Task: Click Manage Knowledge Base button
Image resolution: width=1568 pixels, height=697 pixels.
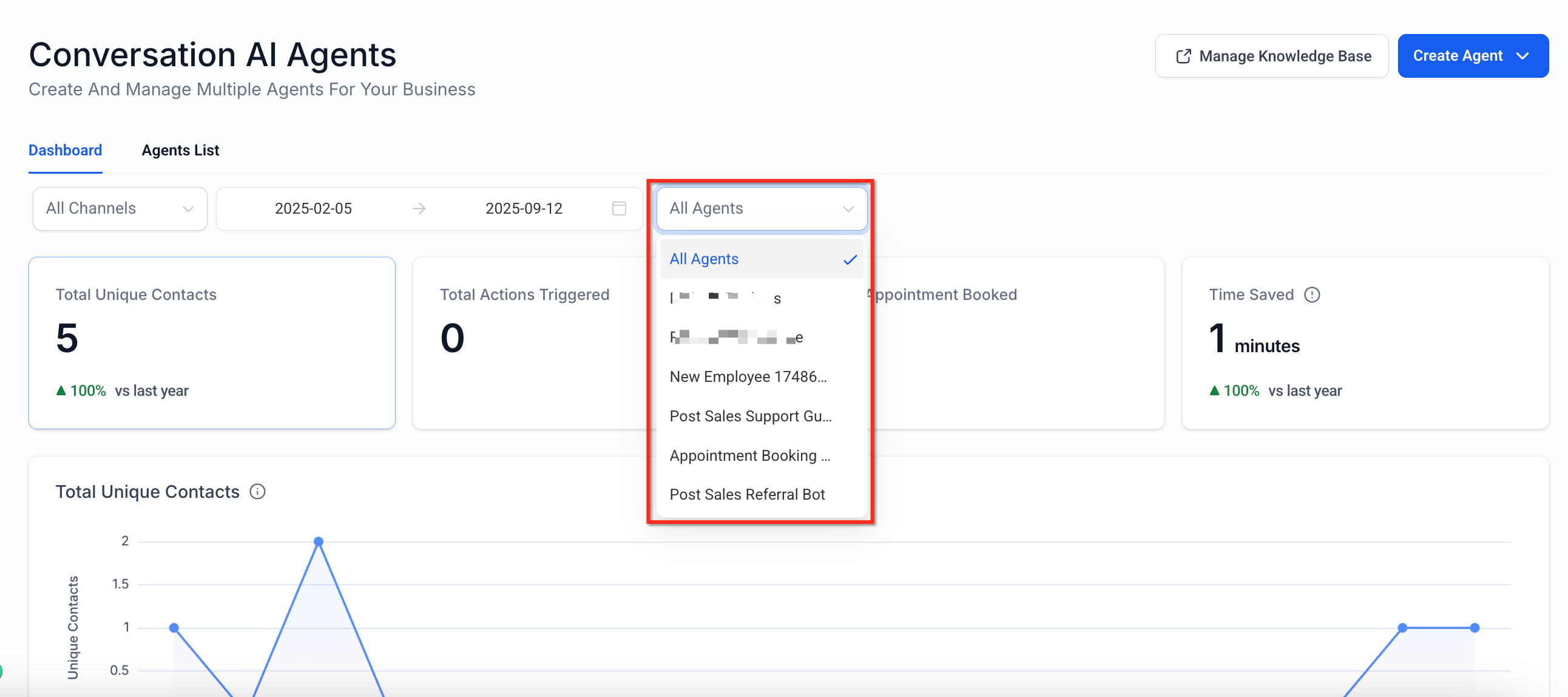Action: (x=1271, y=56)
